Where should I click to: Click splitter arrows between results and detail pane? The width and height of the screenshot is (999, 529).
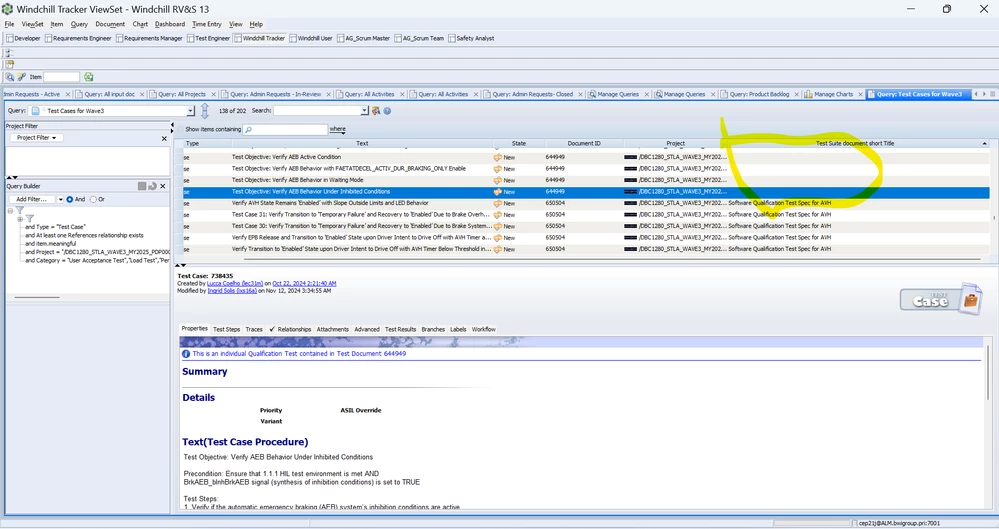pyautogui.click(x=181, y=265)
